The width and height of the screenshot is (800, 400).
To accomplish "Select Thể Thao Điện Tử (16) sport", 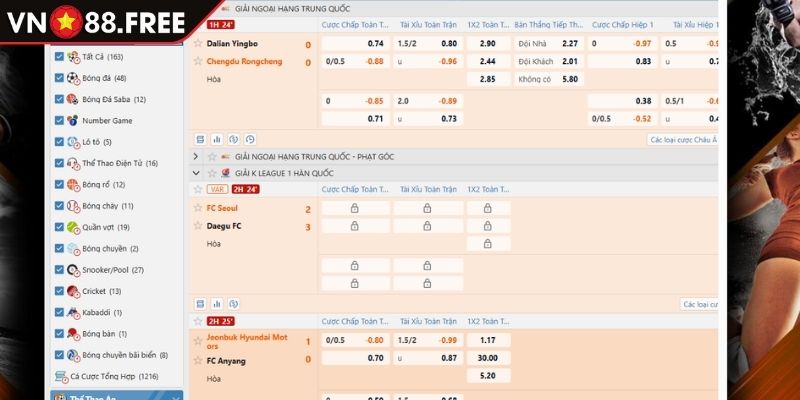I will point(112,163).
